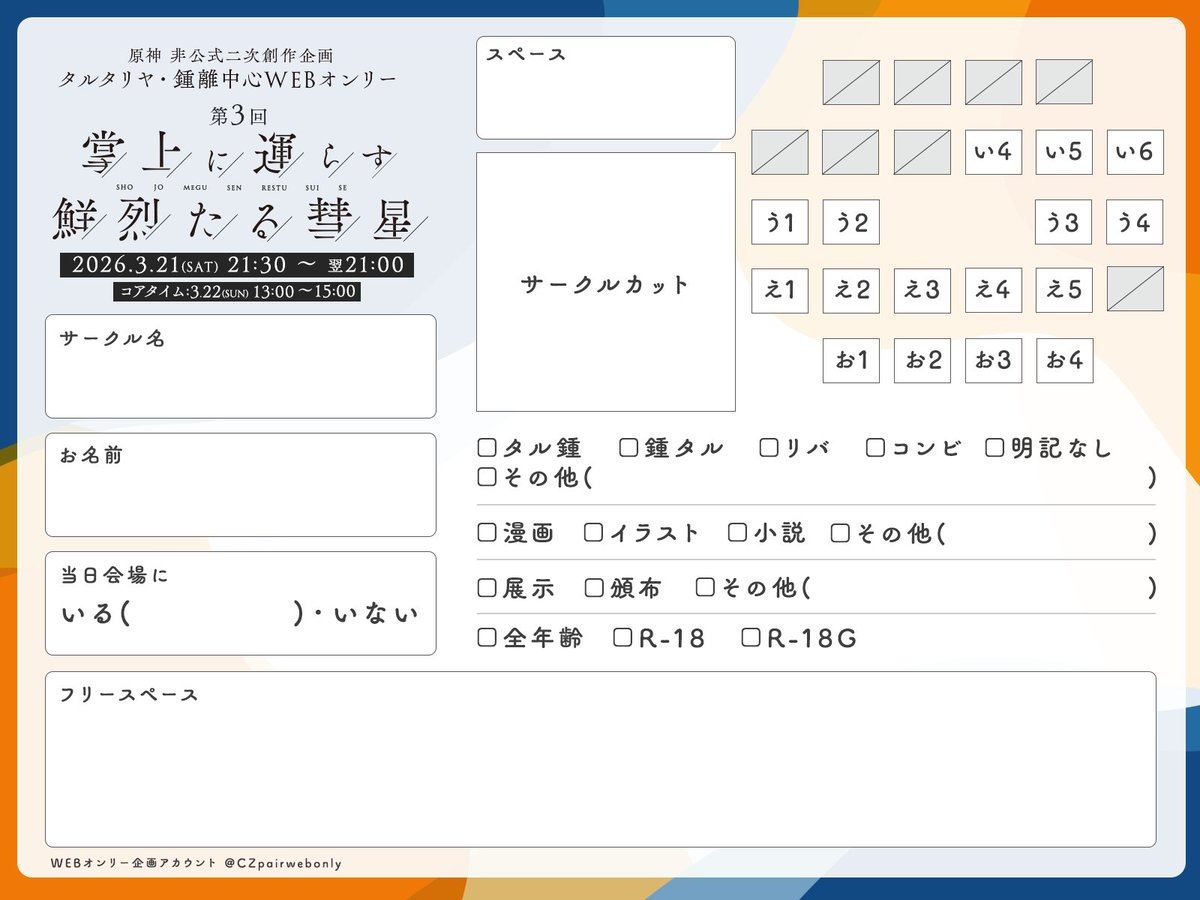Select space cell い4 in the map

993,152
